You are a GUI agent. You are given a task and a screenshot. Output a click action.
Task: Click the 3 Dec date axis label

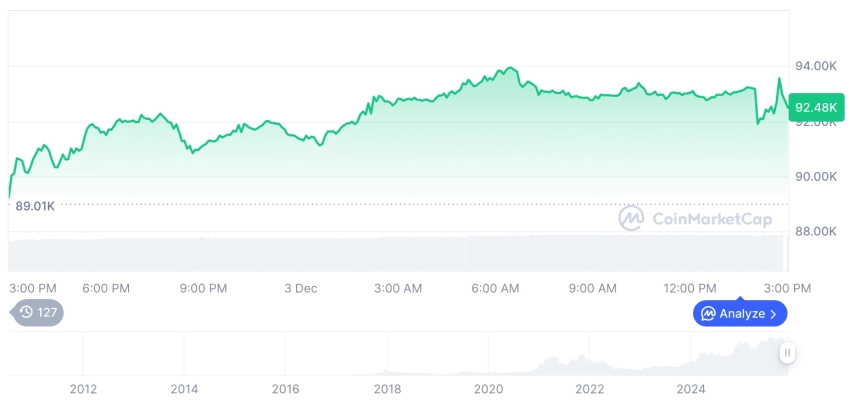coord(300,288)
